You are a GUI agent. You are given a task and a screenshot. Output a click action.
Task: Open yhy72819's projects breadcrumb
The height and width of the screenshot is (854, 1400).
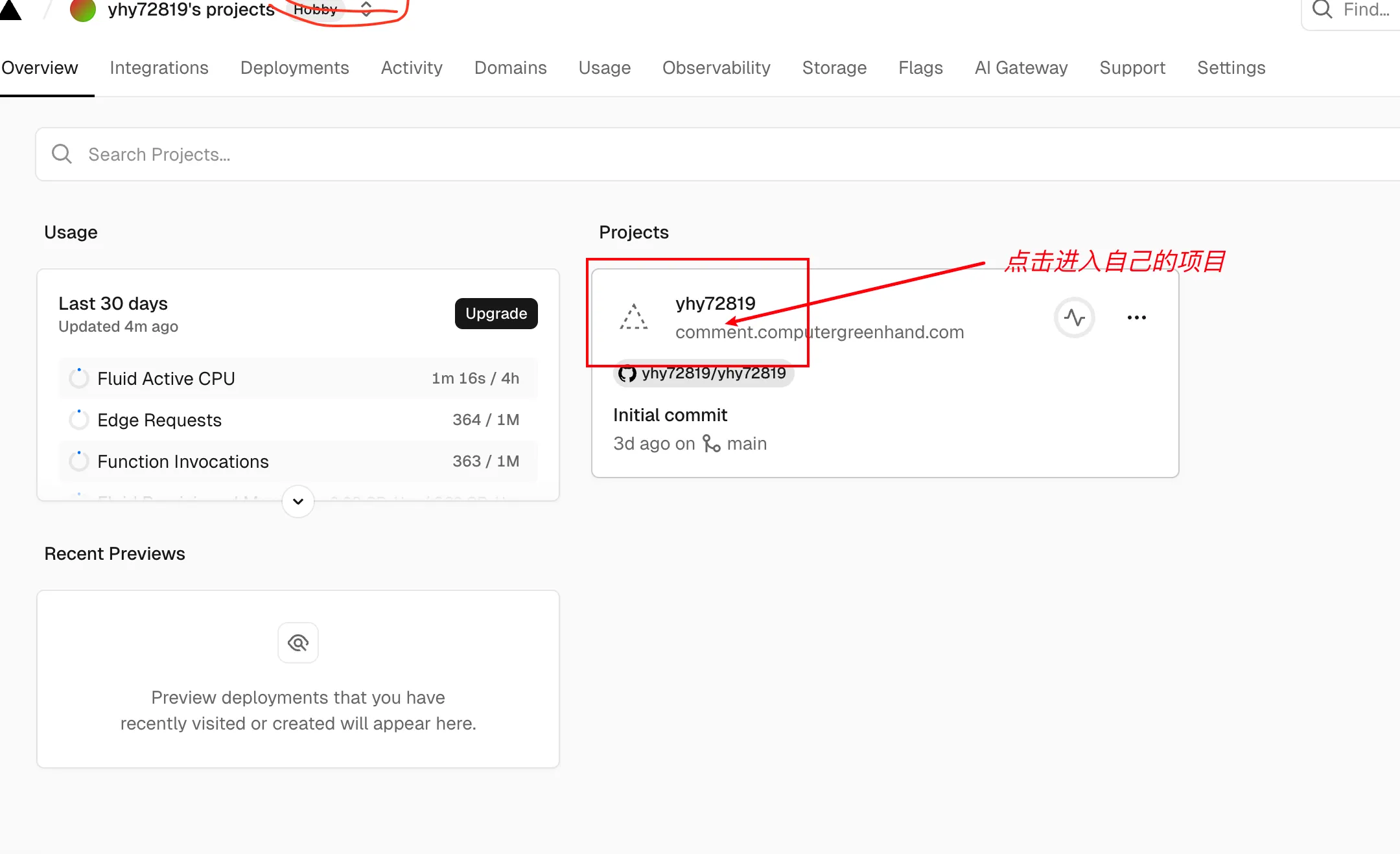click(191, 10)
